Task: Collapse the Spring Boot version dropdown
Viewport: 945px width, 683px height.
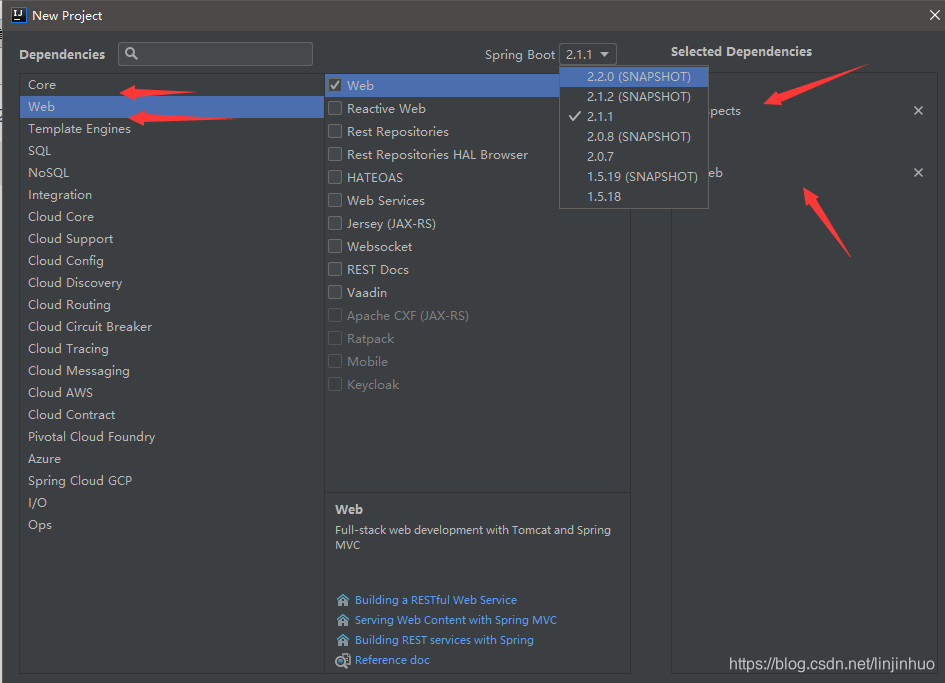Action: click(588, 54)
